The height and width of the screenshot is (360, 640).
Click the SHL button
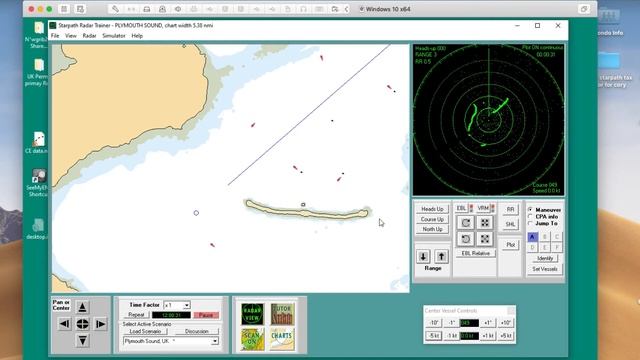click(x=510, y=224)
